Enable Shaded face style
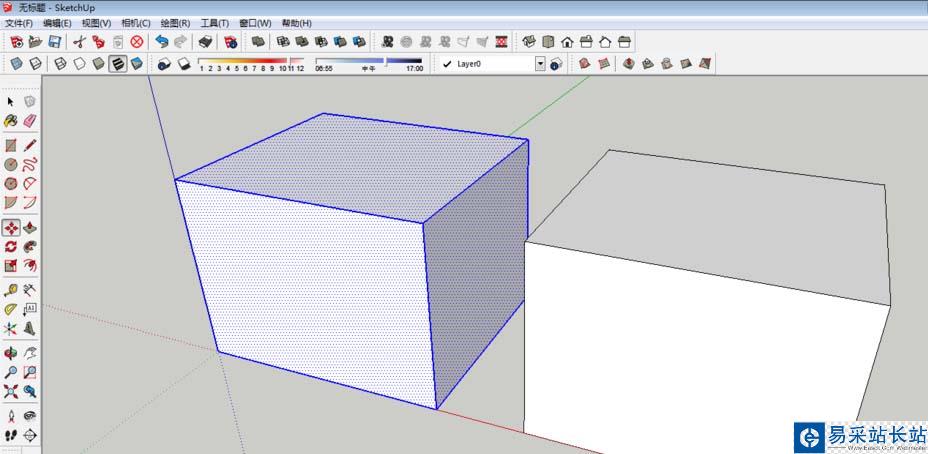The image size is (928, 454). 98,63
